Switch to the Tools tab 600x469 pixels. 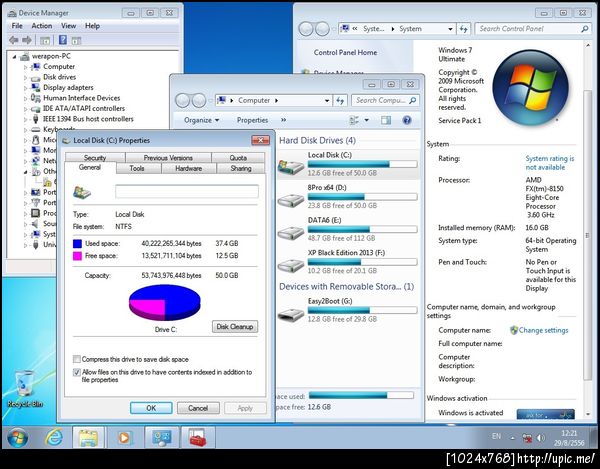(x=137, y=168)
